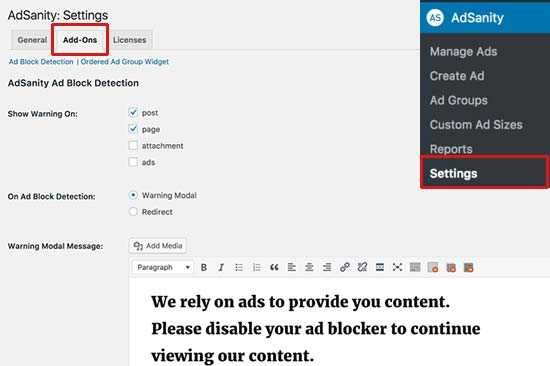The image size is (550, 366).
Task: Switch to the Add-Ons tab
Action: tap(80, 40)
